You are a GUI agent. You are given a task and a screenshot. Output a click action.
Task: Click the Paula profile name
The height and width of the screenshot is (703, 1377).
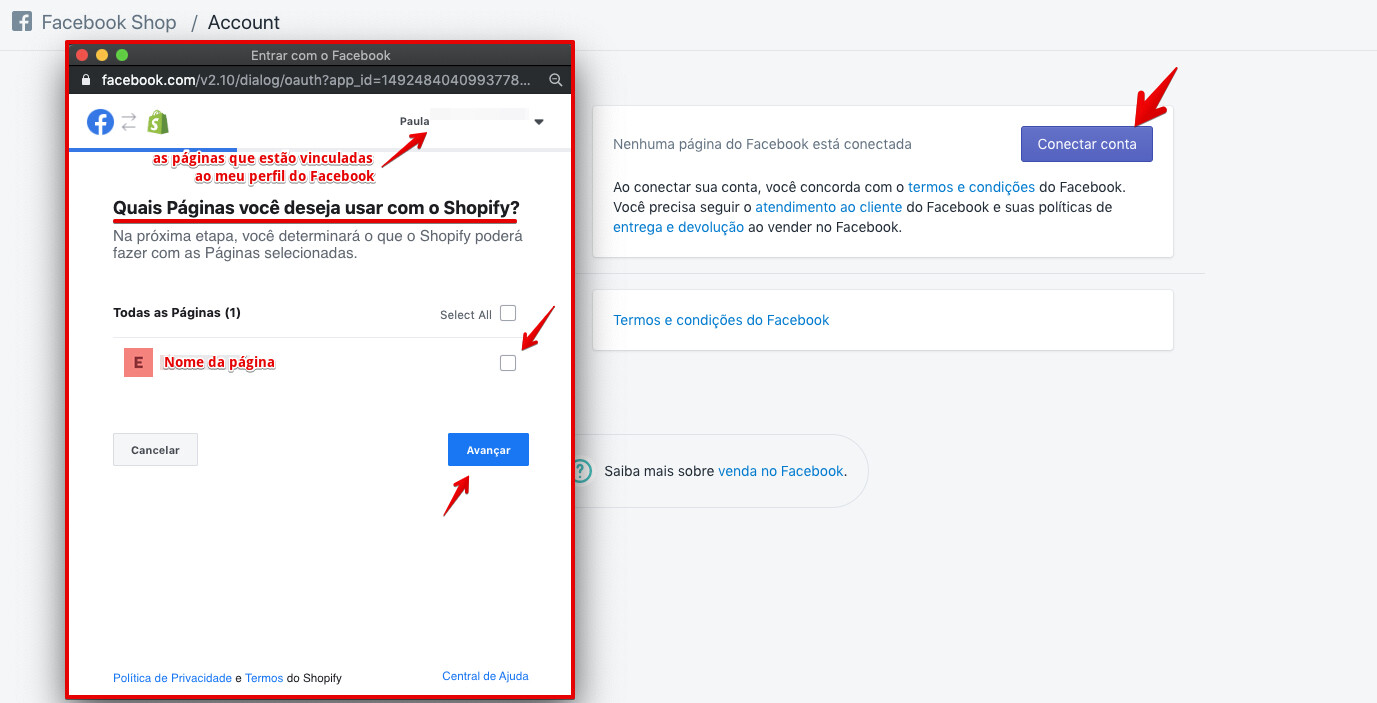[x=414, y=121]
